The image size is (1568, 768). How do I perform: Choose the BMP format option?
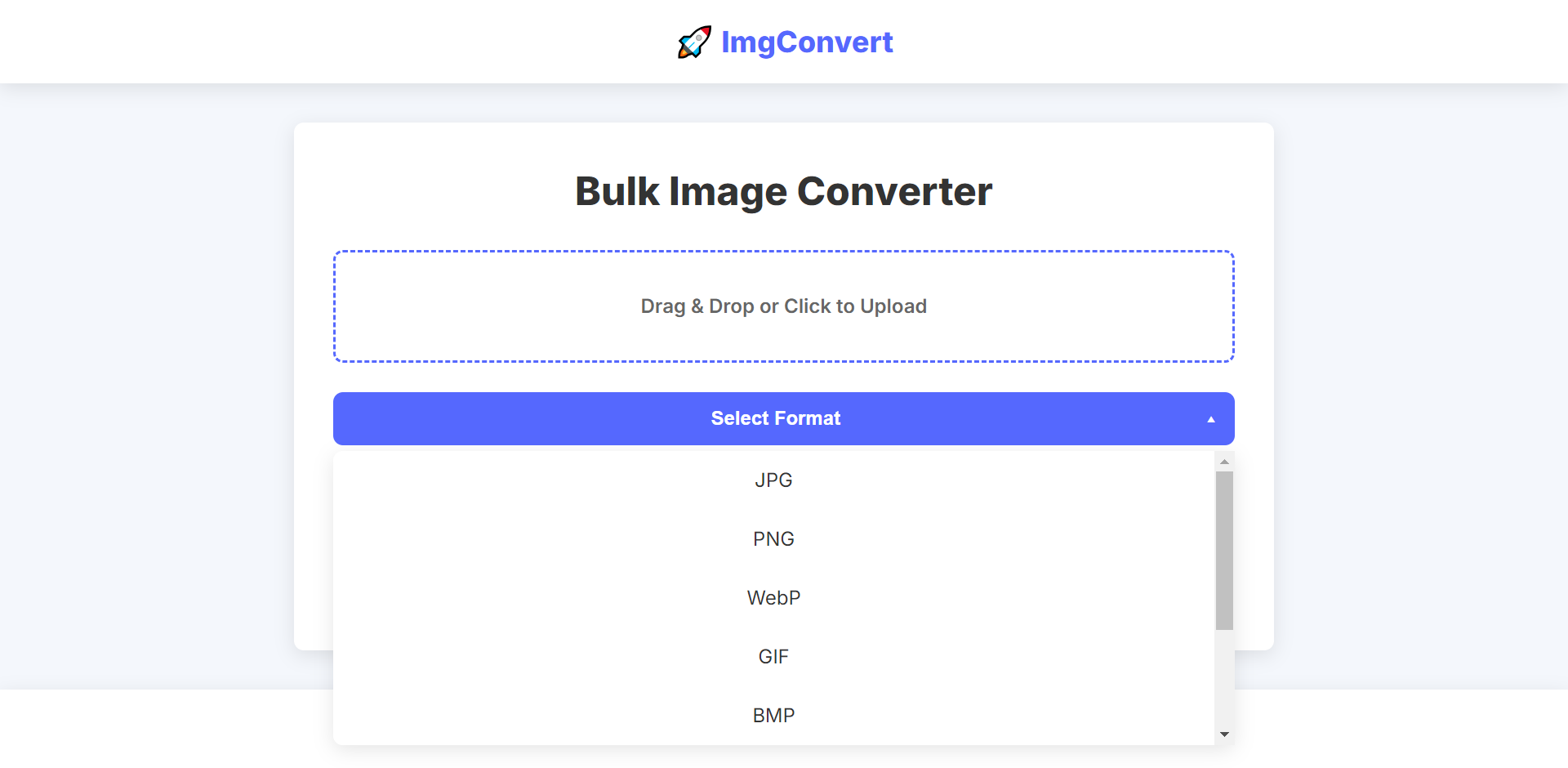[x=773, y=716]
